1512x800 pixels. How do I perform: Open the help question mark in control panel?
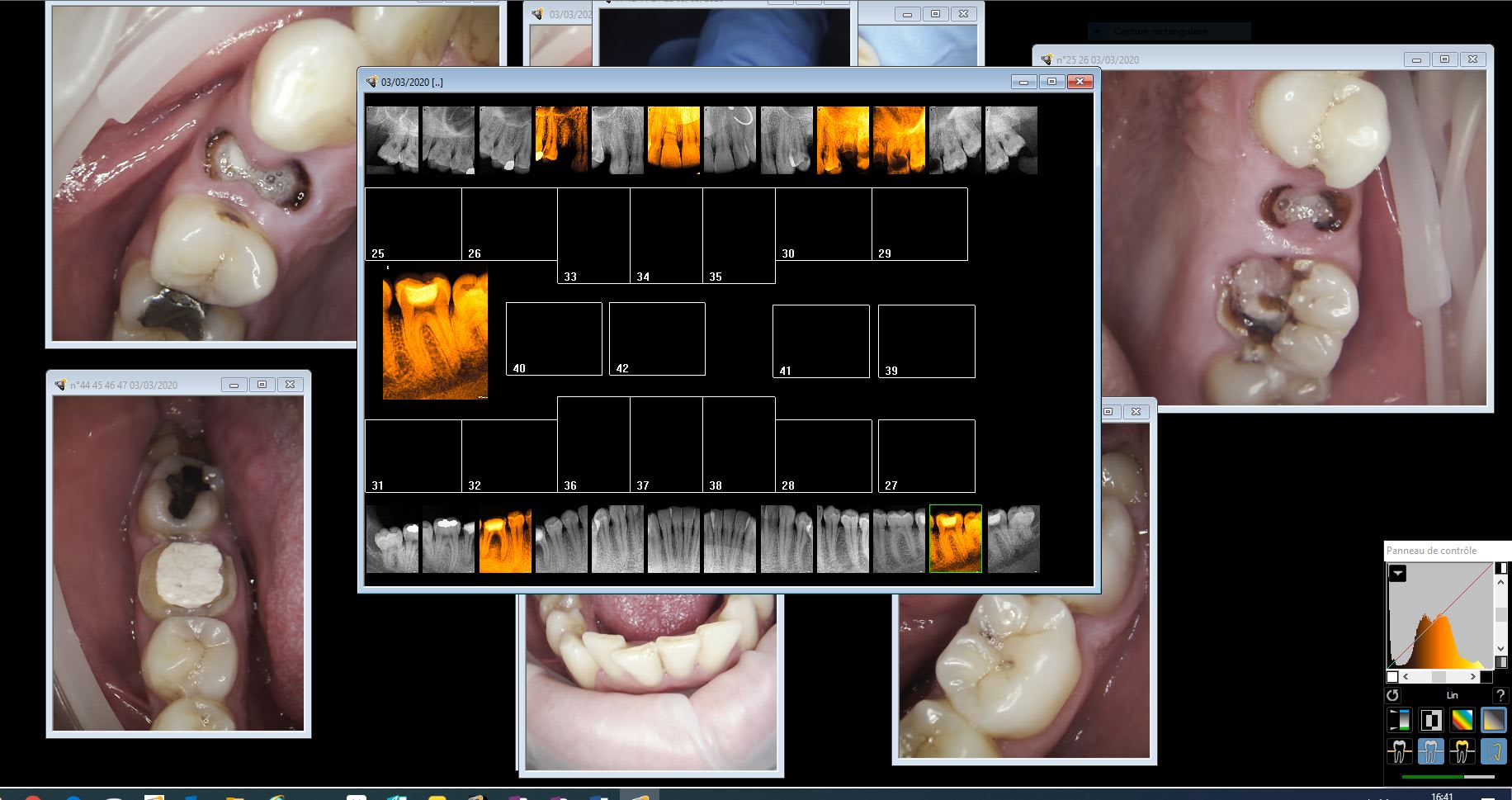tap(1500, 695)
